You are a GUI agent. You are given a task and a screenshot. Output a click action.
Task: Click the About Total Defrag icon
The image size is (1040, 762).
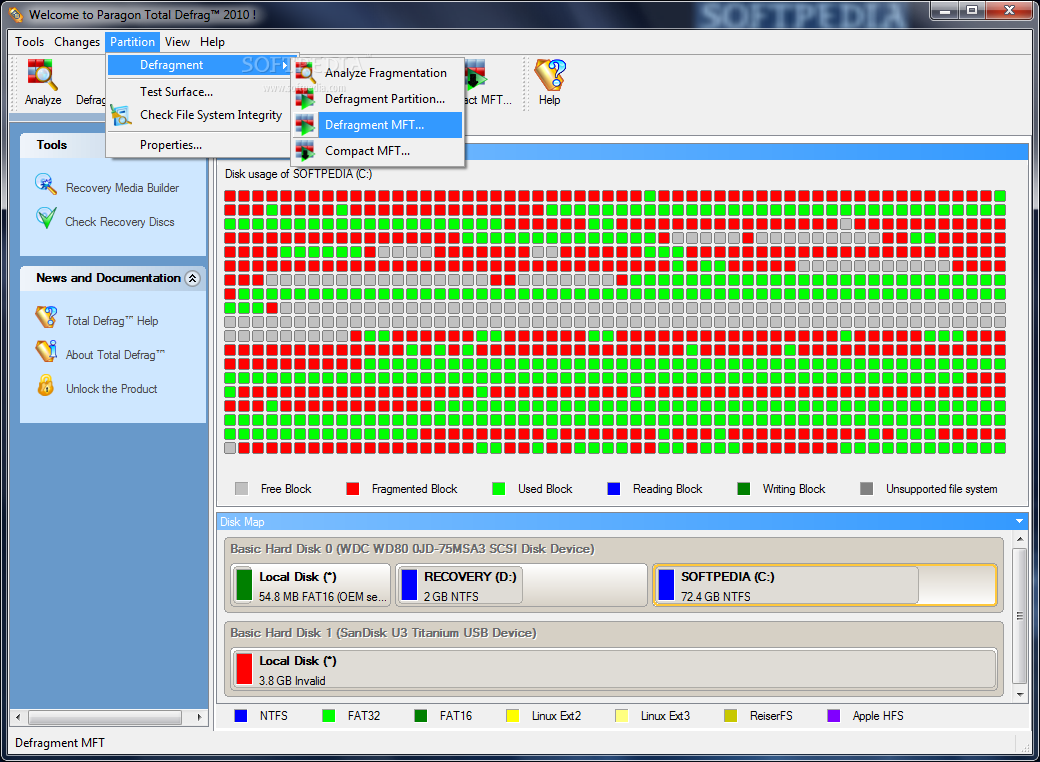[46, 351]
